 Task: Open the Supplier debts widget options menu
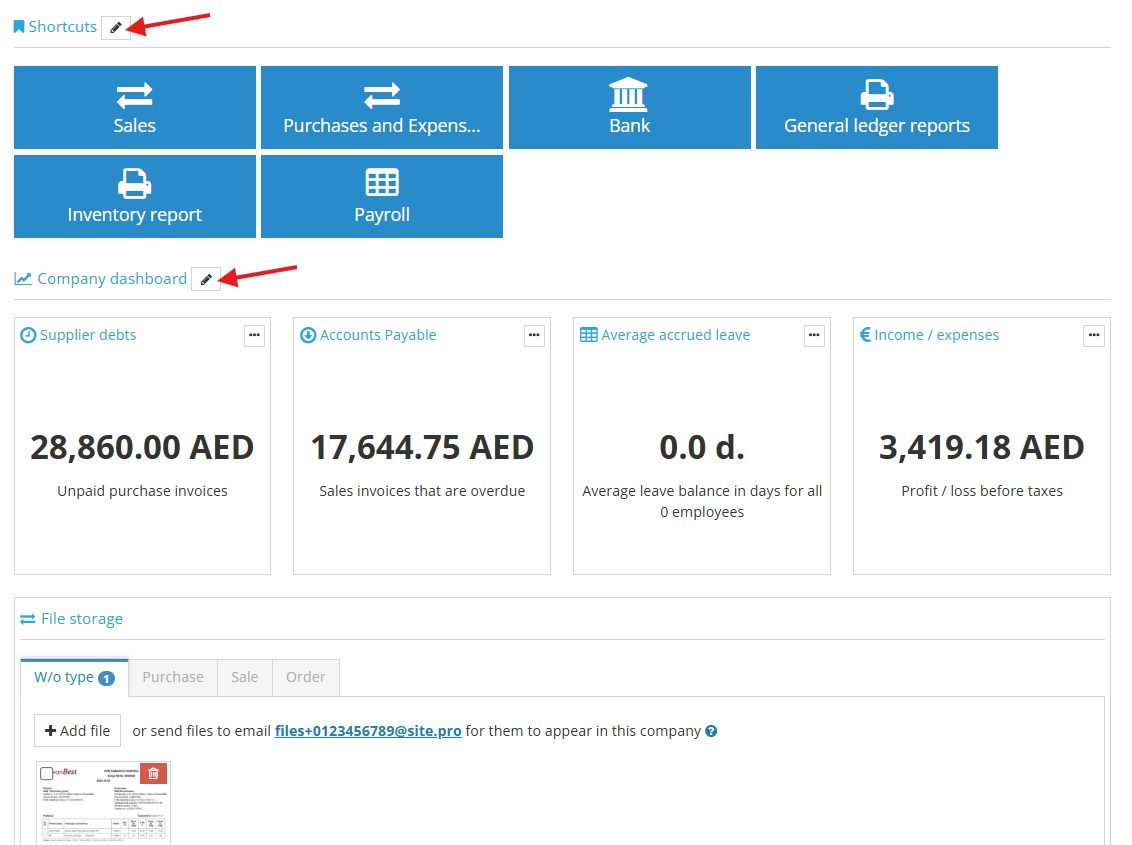click(254, 335)
